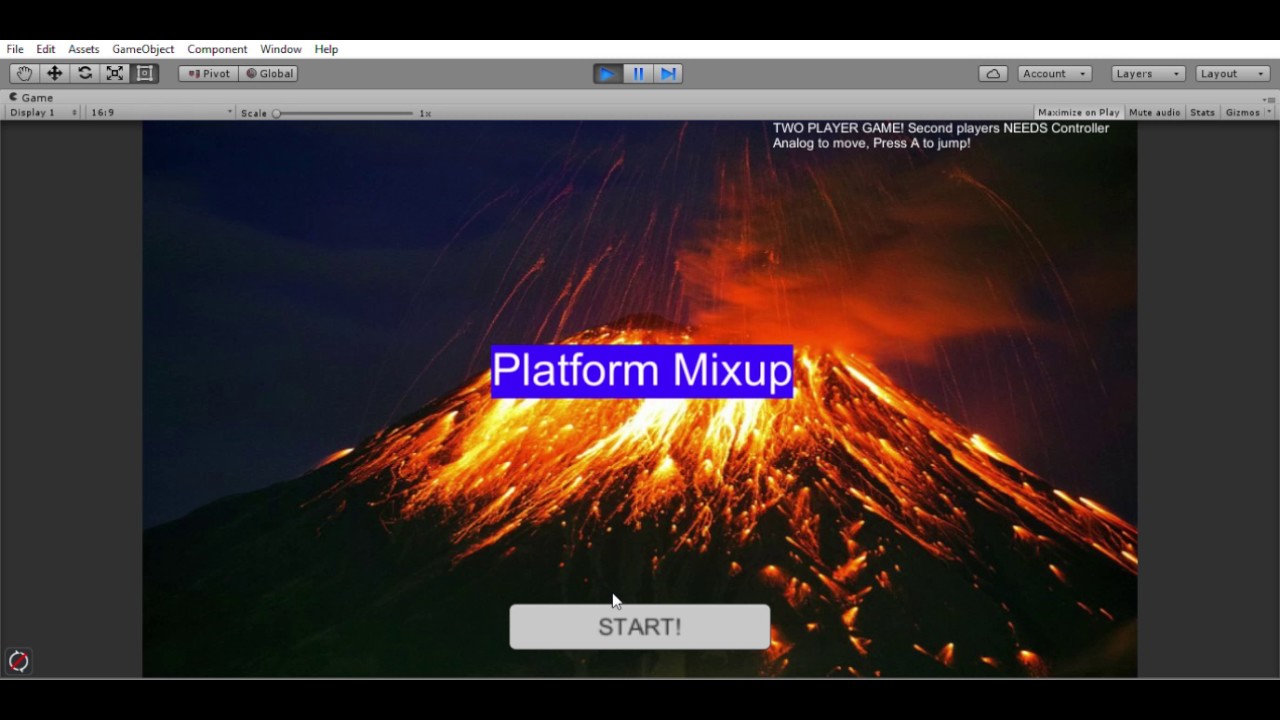Click the spinner icon in the status bar corner
Image resolution: width=1280 pixels, height=720 pixels.
[x=18, y=661]
